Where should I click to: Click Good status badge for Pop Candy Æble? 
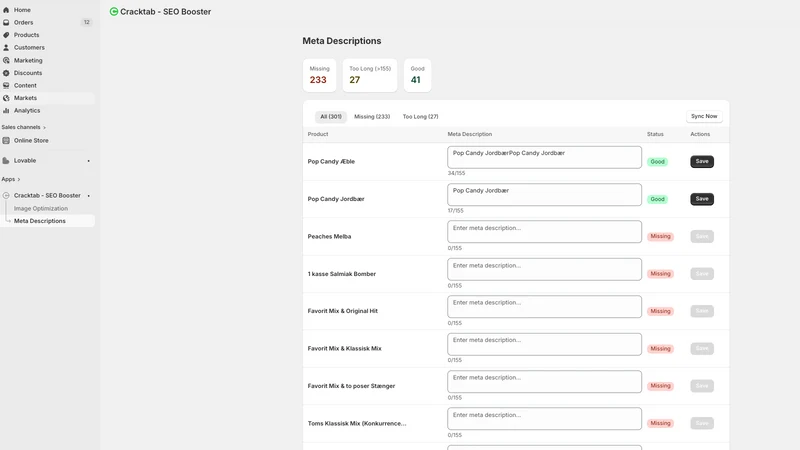pos(657,162)
